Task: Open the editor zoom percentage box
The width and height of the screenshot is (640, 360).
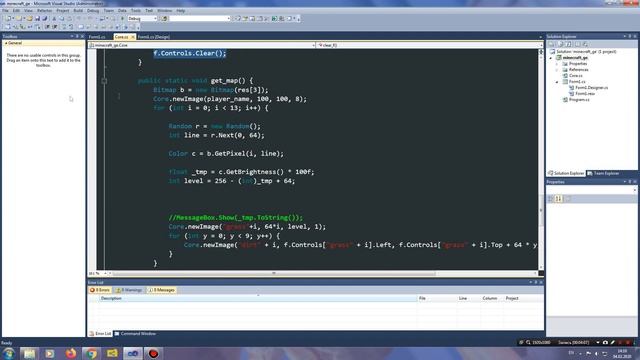Action: click(x=98, y=273)
